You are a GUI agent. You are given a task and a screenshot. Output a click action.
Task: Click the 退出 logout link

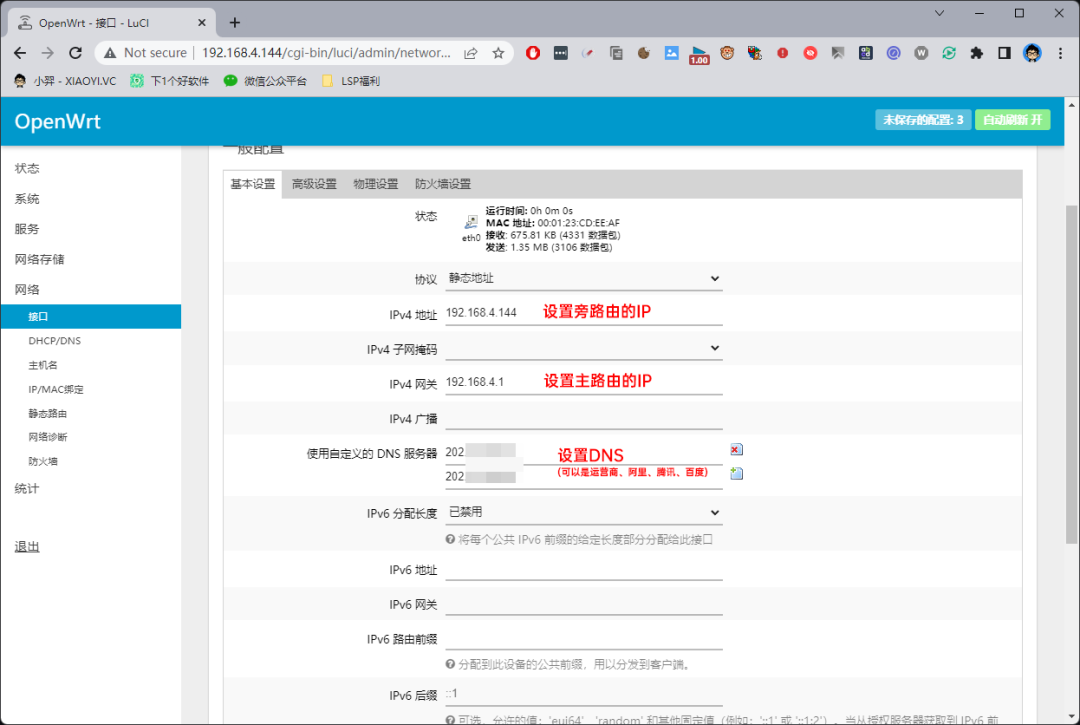27,547
